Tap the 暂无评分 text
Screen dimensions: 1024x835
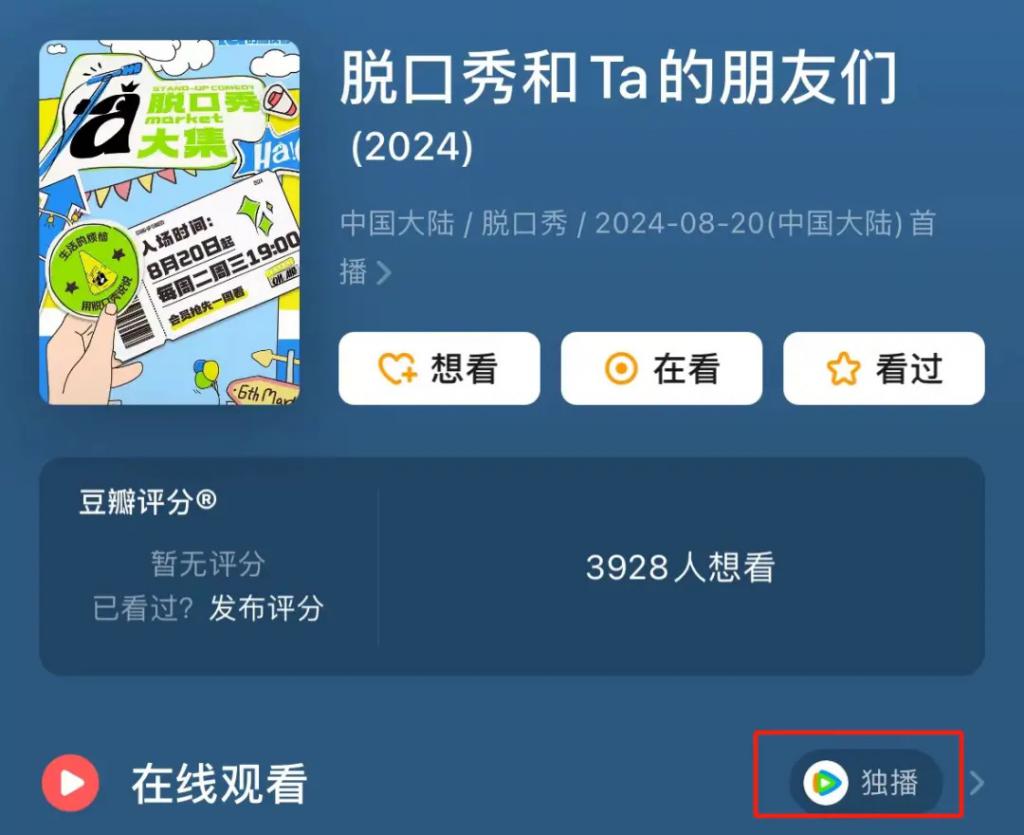[x=208, y=563]
